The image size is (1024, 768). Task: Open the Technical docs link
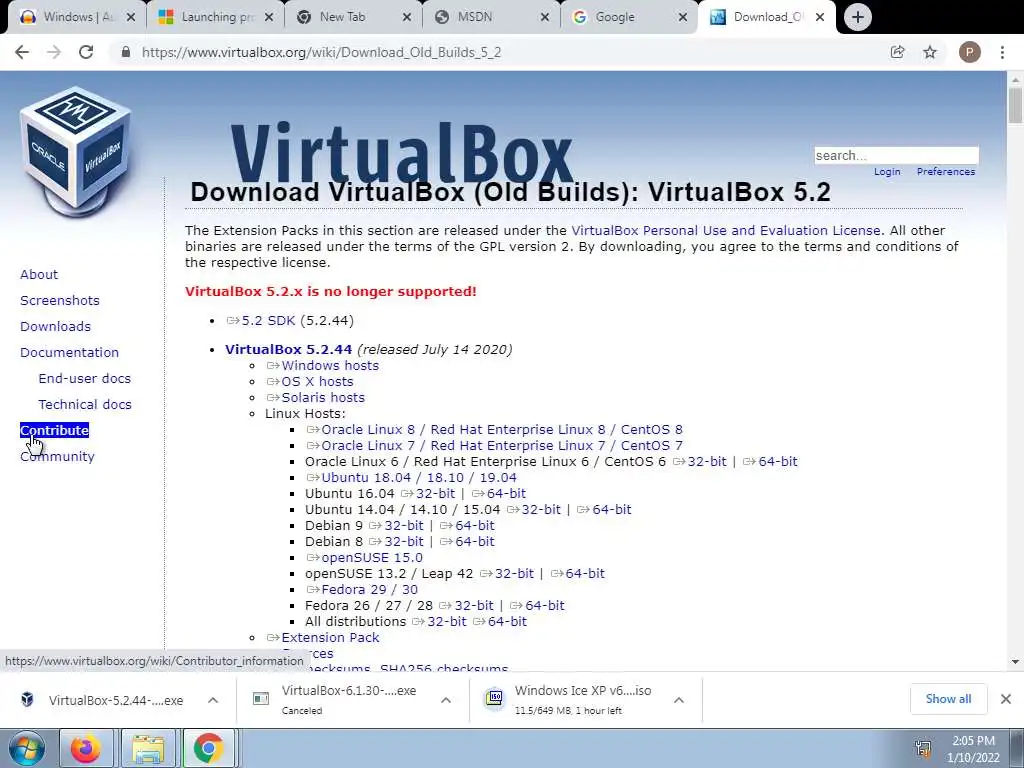(85, 405)
